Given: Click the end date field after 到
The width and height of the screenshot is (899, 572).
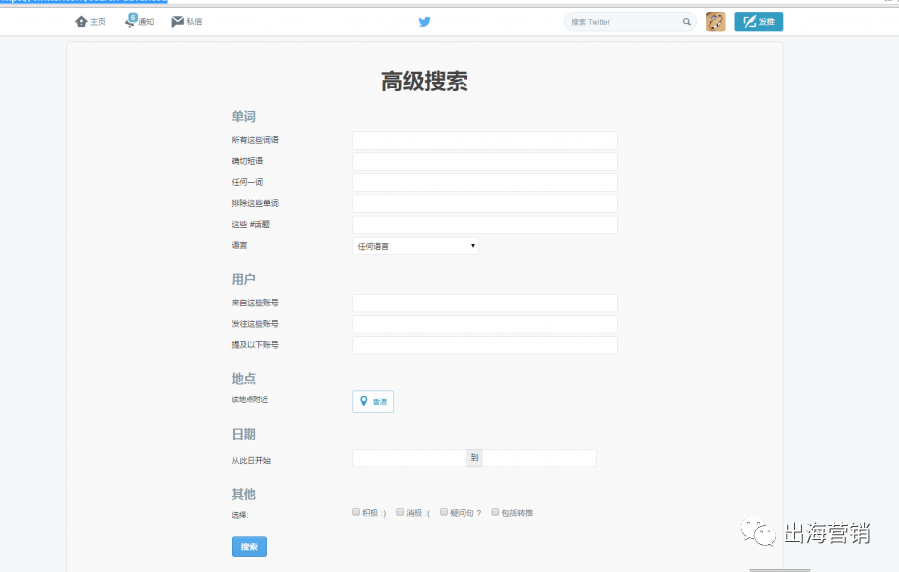Looking at the screenshot, I should pos(540,458).
